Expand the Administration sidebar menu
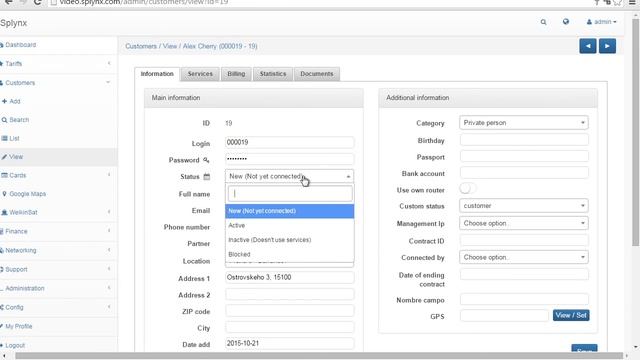The height and width of the screenshot is (360, 640). point(58,288)
